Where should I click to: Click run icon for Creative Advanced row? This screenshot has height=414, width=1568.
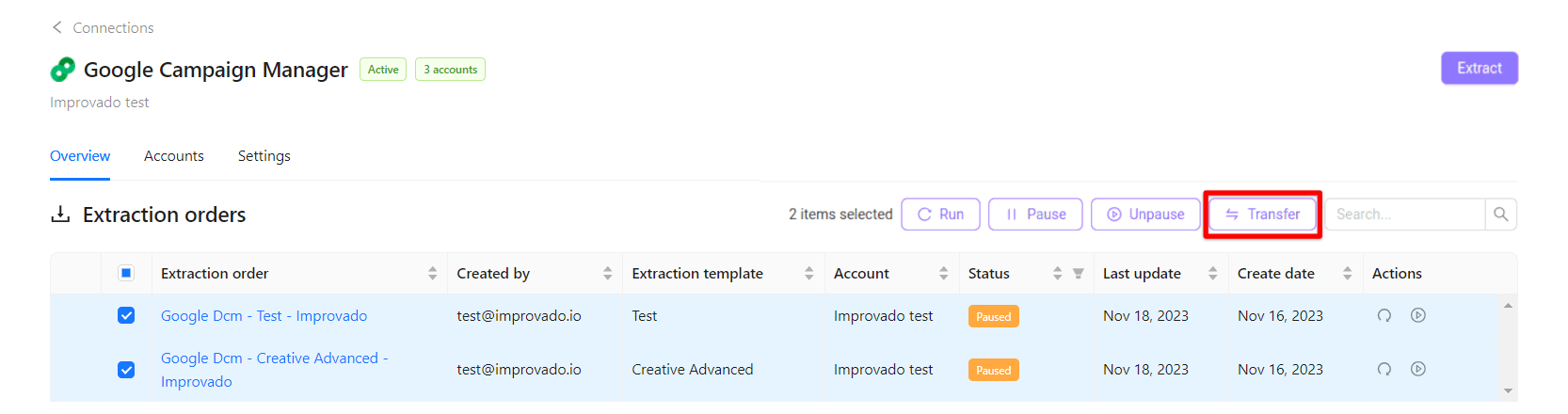point(1384,369)
